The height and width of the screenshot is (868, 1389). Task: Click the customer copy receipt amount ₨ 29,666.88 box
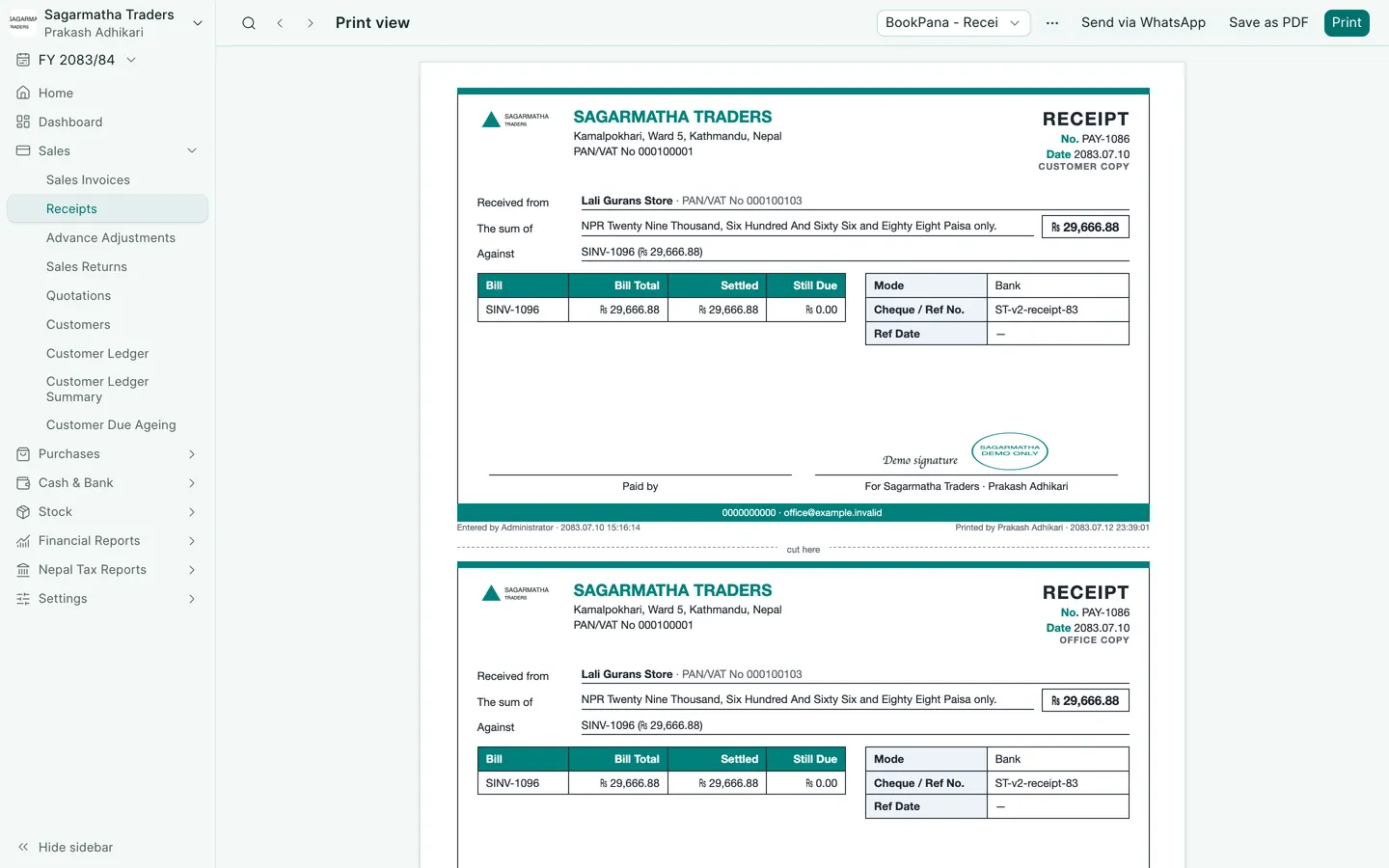coord(1085,228)
